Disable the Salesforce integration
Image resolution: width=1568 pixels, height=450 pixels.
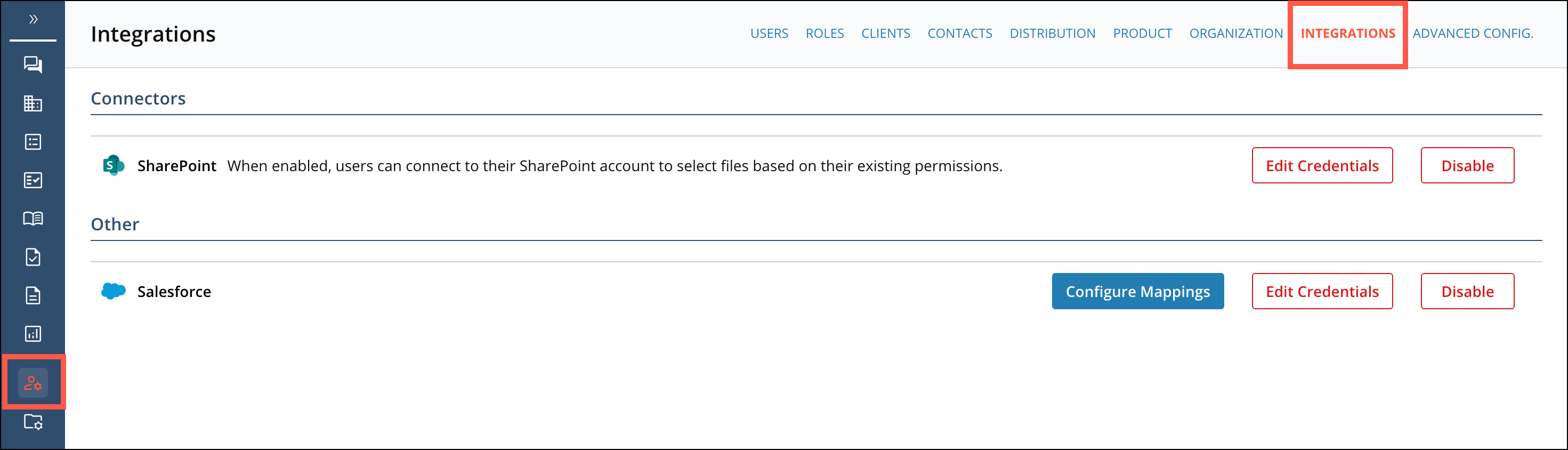1467,291
